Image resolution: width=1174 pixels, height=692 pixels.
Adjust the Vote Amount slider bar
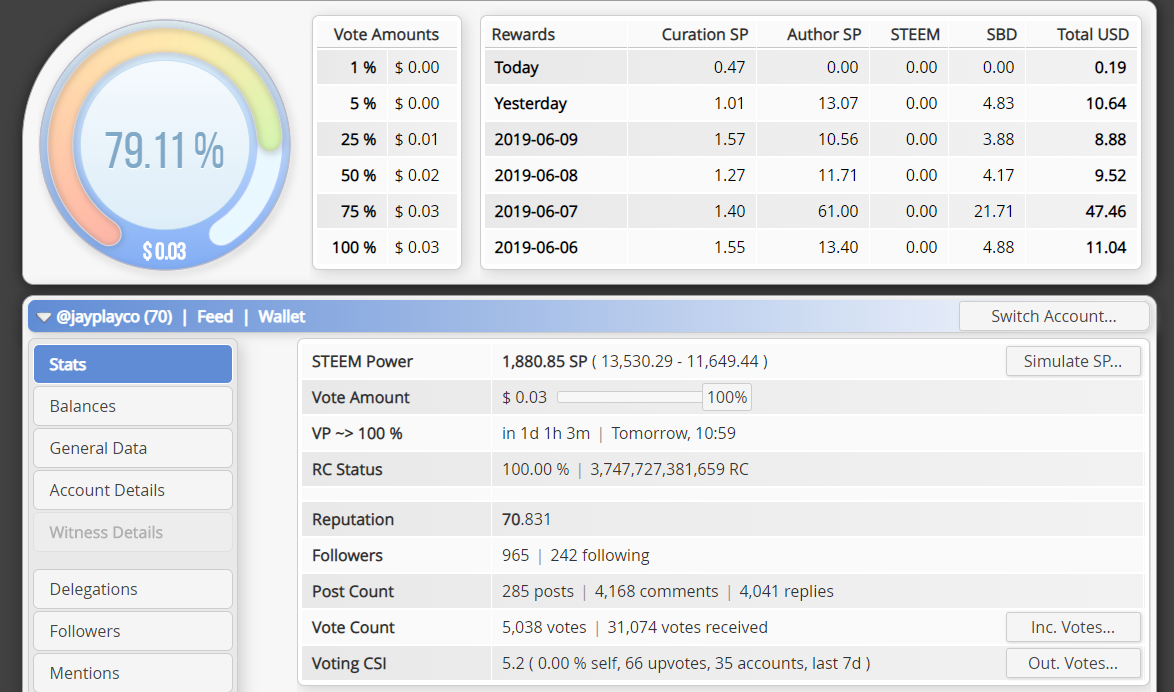point(629,397)
